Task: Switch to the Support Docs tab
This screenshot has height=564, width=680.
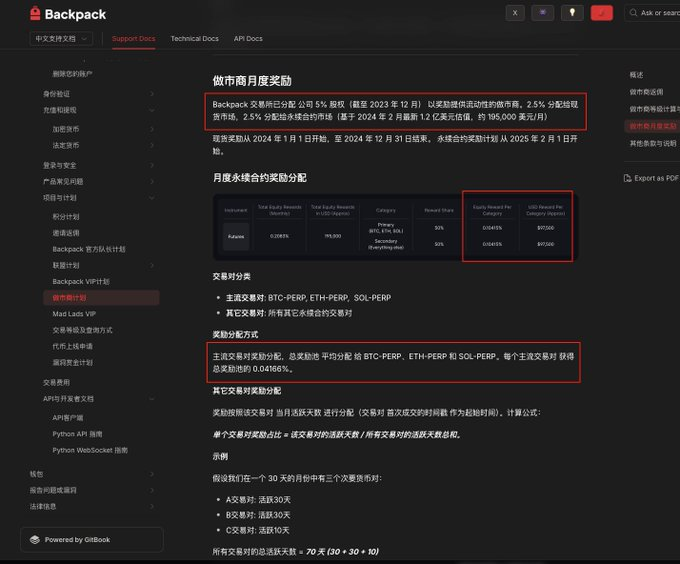Action: [134, 39]
